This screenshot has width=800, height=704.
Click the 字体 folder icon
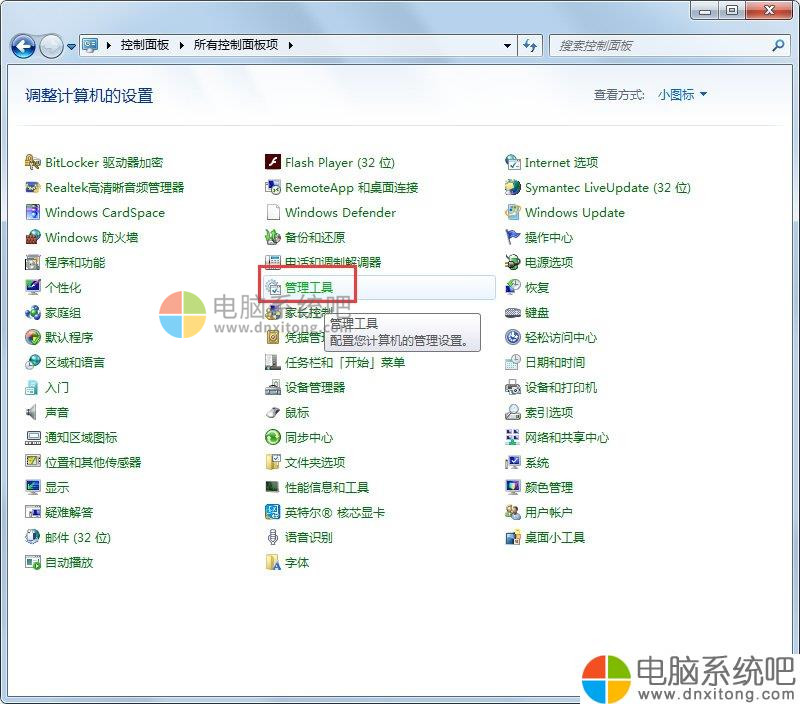point(273,563)
